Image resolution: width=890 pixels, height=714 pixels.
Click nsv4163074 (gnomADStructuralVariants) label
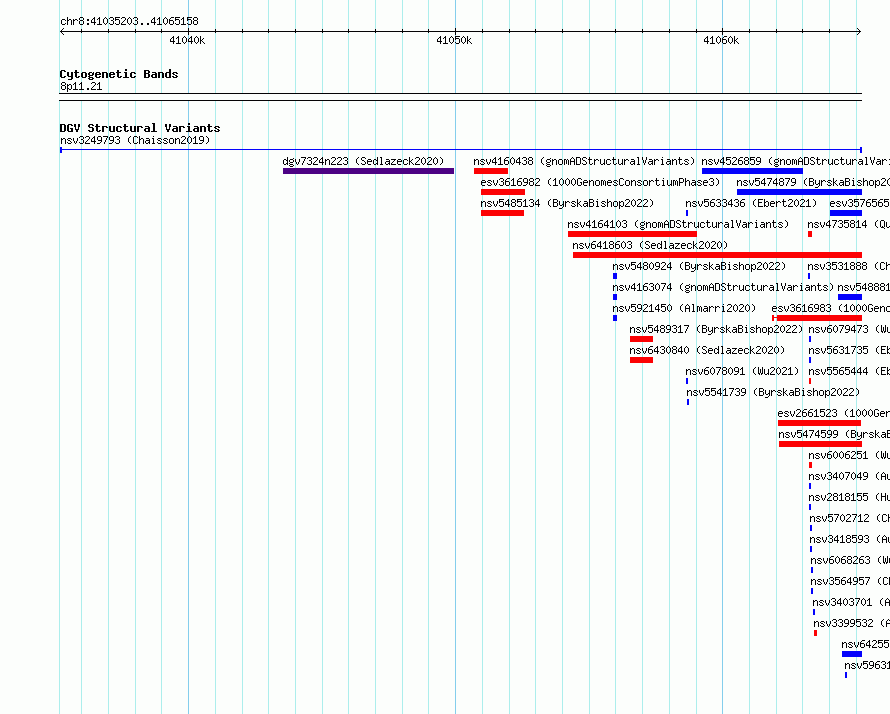click(x=723, y=287)
